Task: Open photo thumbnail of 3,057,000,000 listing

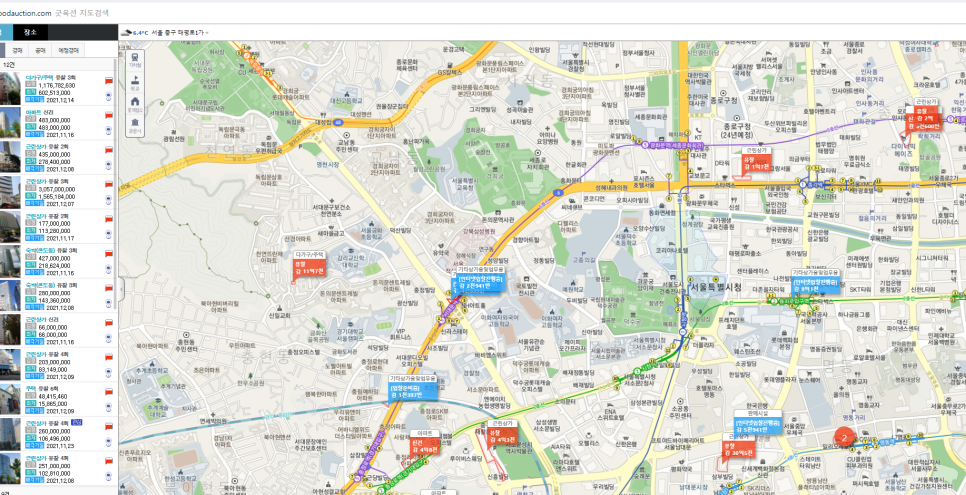Action: (x=10, y=192)
